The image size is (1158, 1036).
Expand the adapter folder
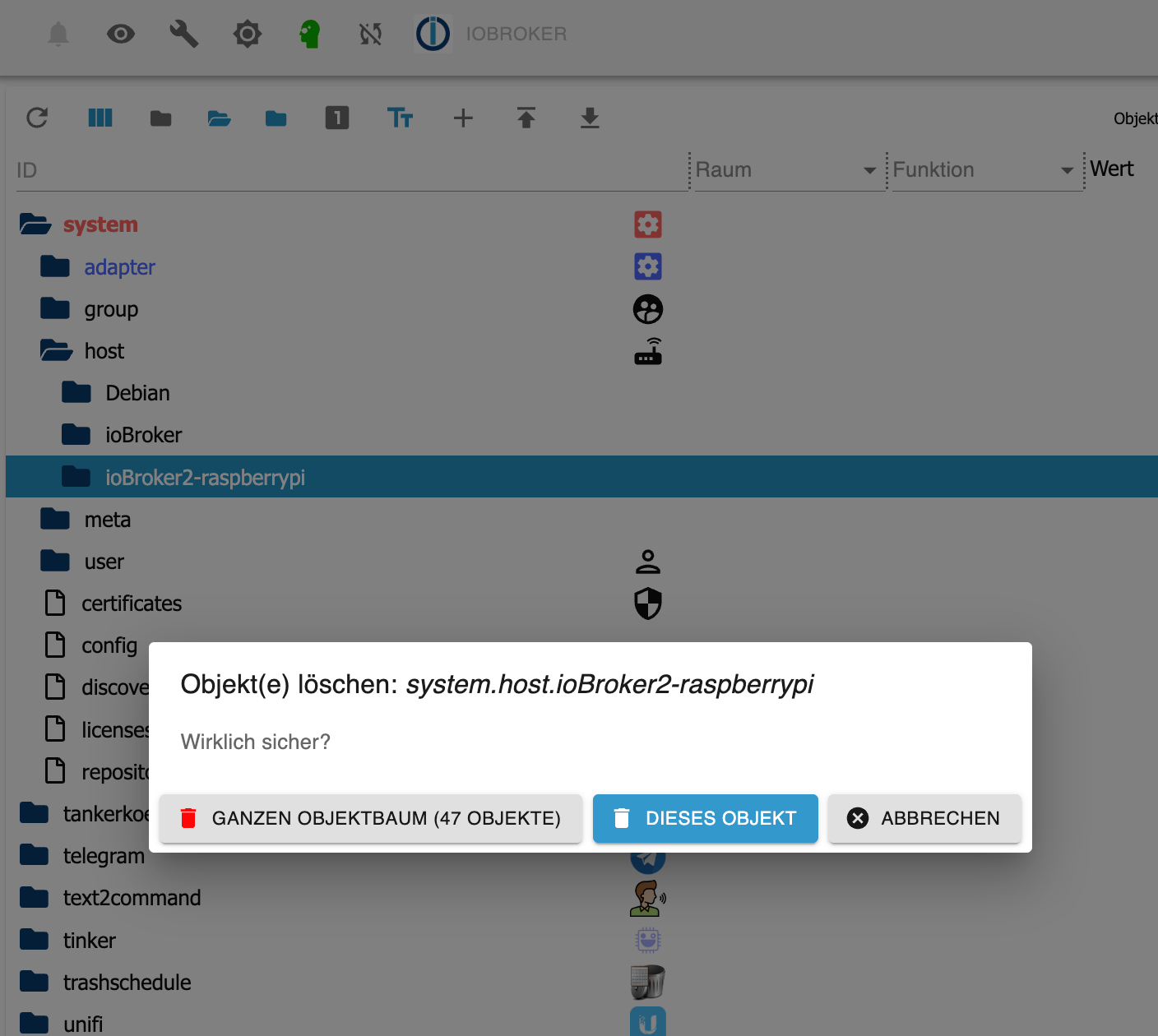click(x=55, y=266)
